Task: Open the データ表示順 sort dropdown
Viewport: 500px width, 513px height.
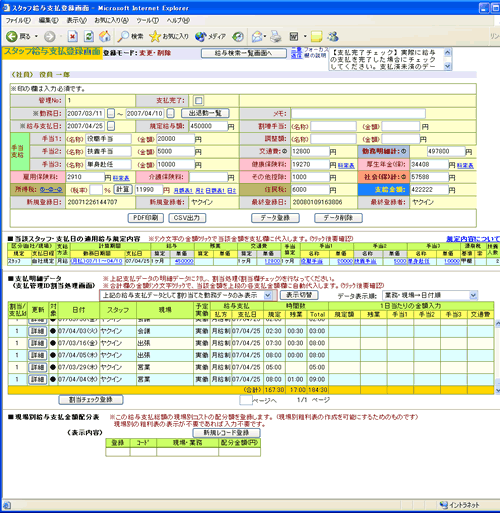Action: click(473, 295)
